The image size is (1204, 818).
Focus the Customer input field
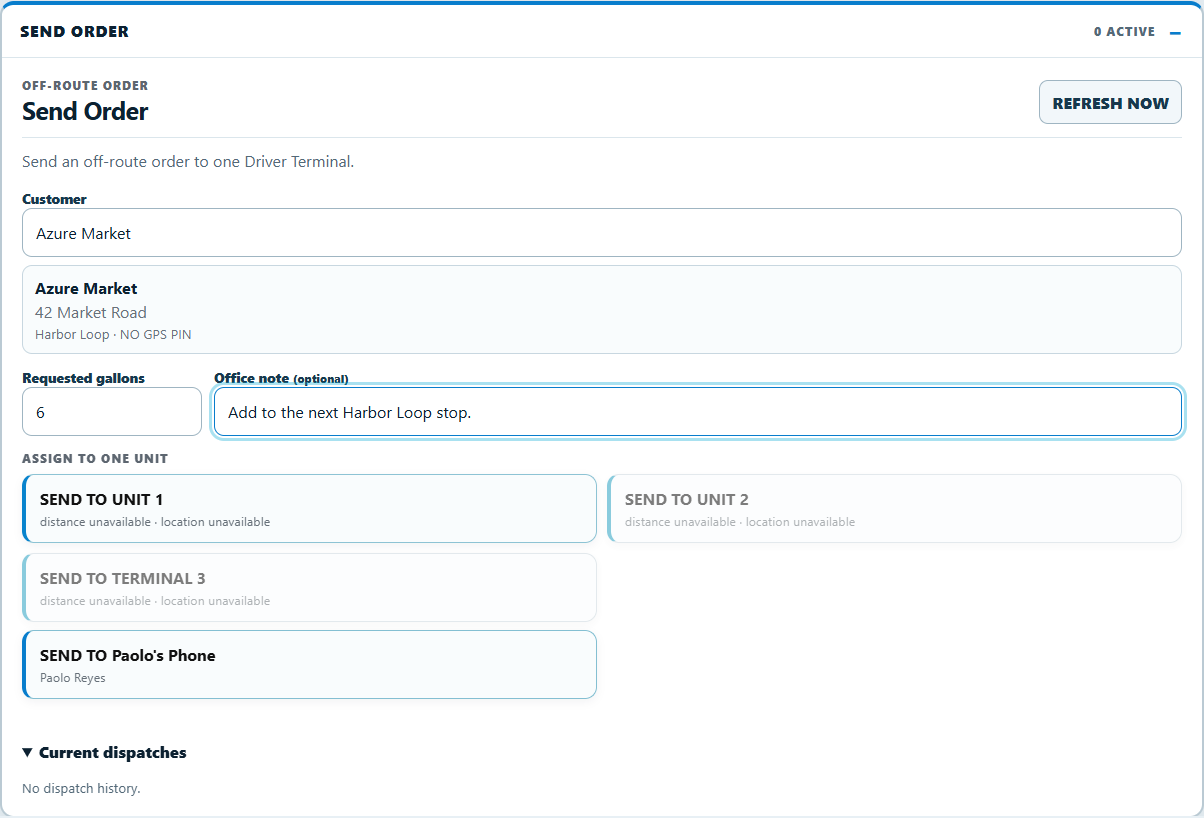click(602, 233)
